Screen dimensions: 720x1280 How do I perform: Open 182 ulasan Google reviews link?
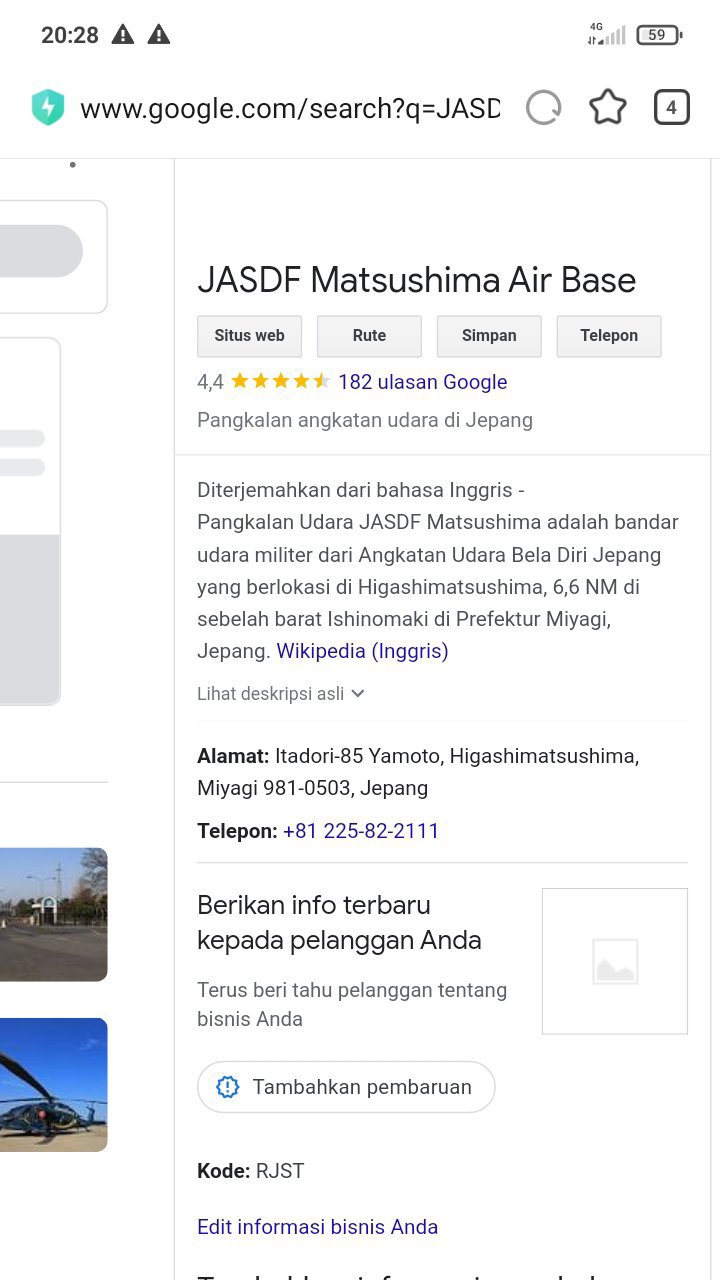(422, 381)
